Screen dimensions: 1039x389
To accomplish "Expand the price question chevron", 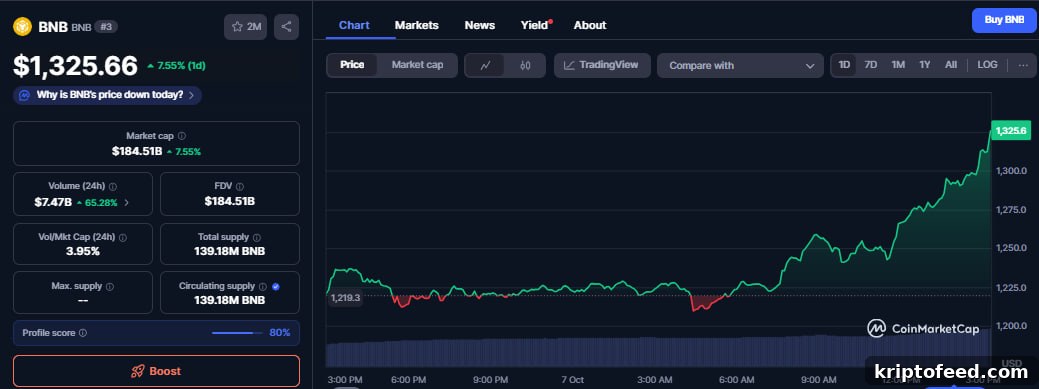I will coord(191,95).
